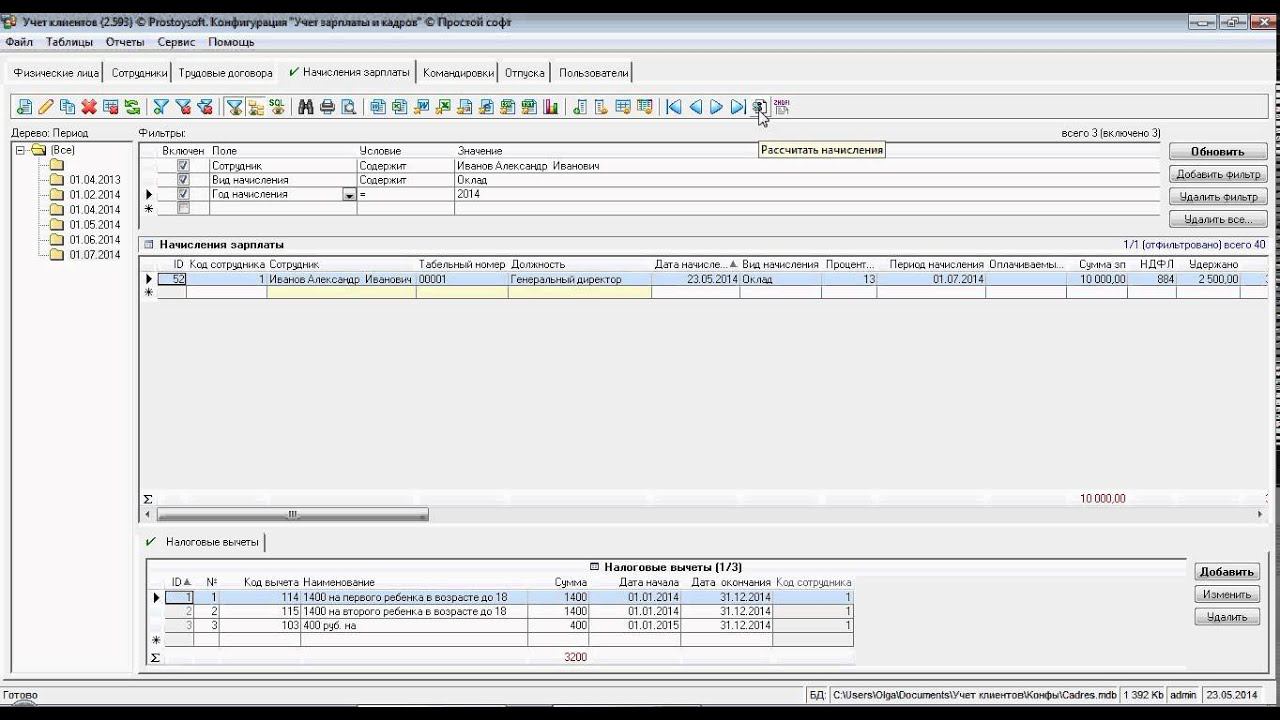Switch to the Физические лица tab

click(x=56, y=73)
